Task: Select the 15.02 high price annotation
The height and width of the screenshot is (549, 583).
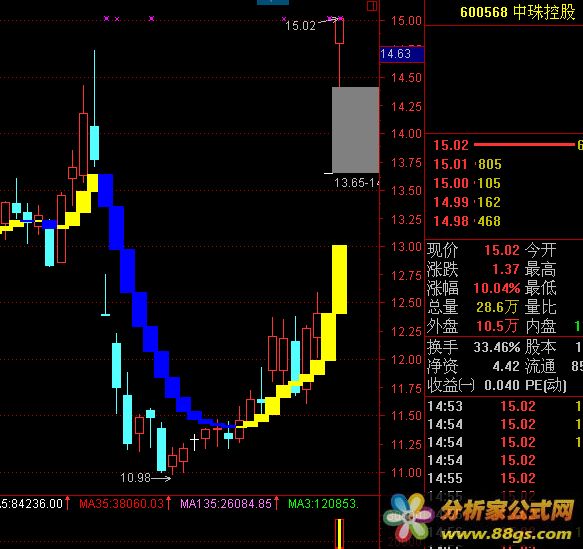Action: pyautogui.click(x=300, y=26)
